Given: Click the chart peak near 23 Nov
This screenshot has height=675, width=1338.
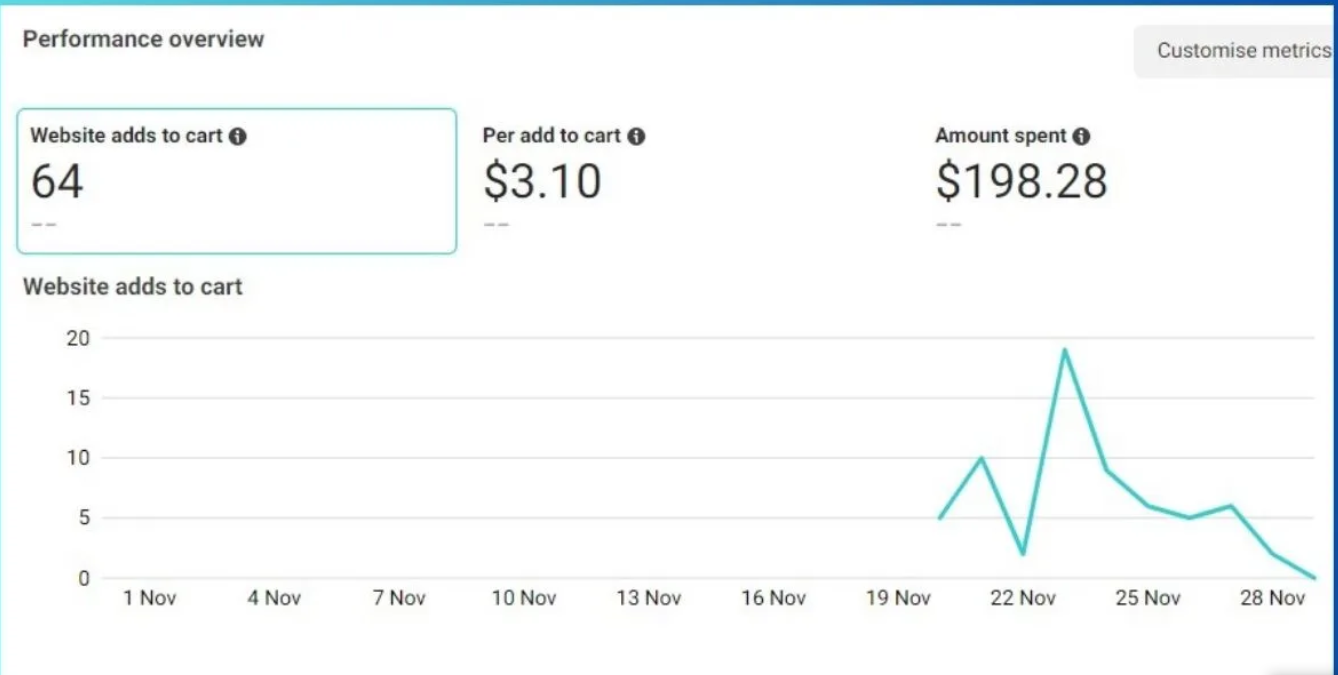Looking at the screenshot, I should (1065, 349).
